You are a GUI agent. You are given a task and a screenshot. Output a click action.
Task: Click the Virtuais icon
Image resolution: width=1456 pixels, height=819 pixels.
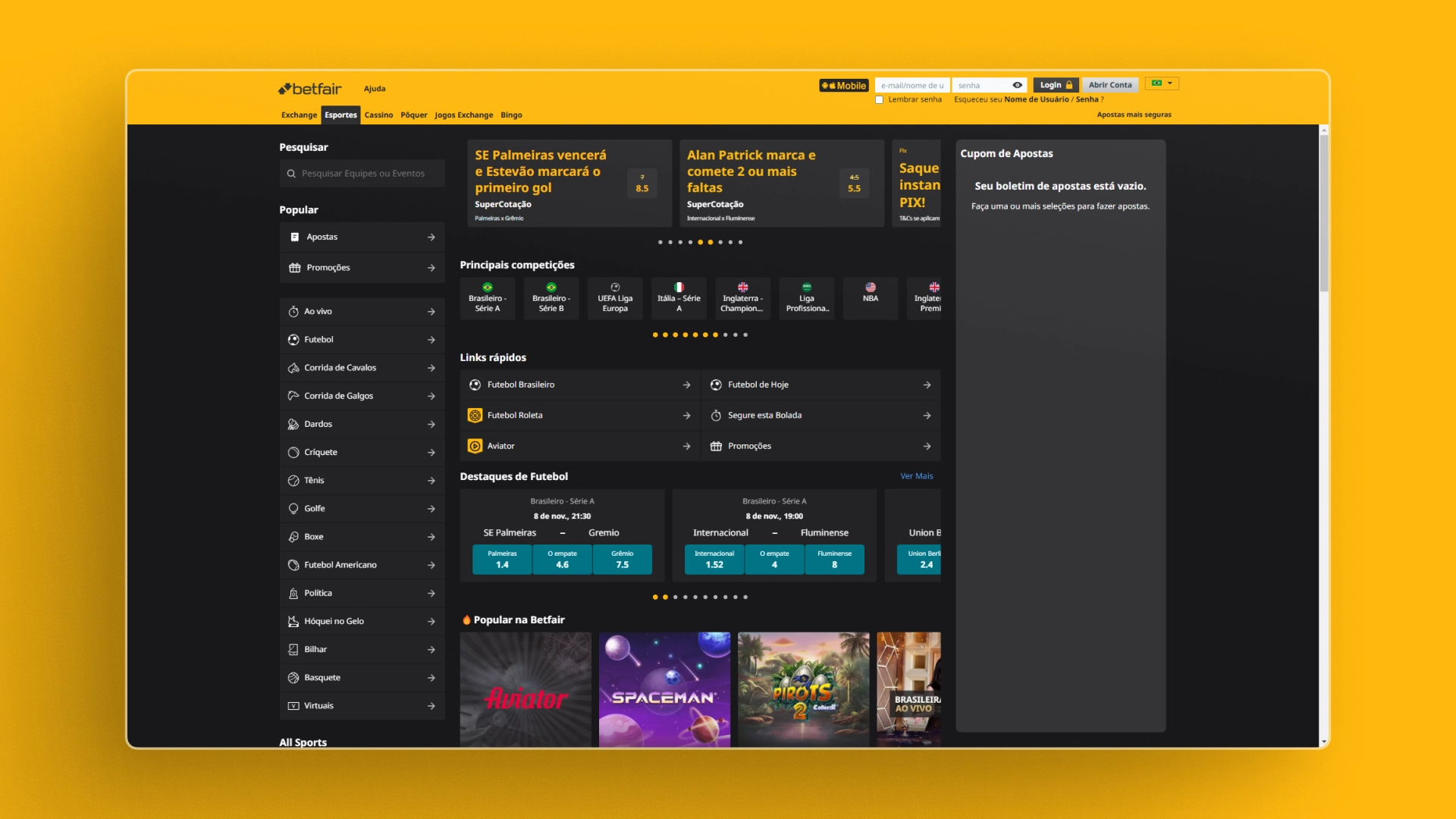[x=293, y=706]
